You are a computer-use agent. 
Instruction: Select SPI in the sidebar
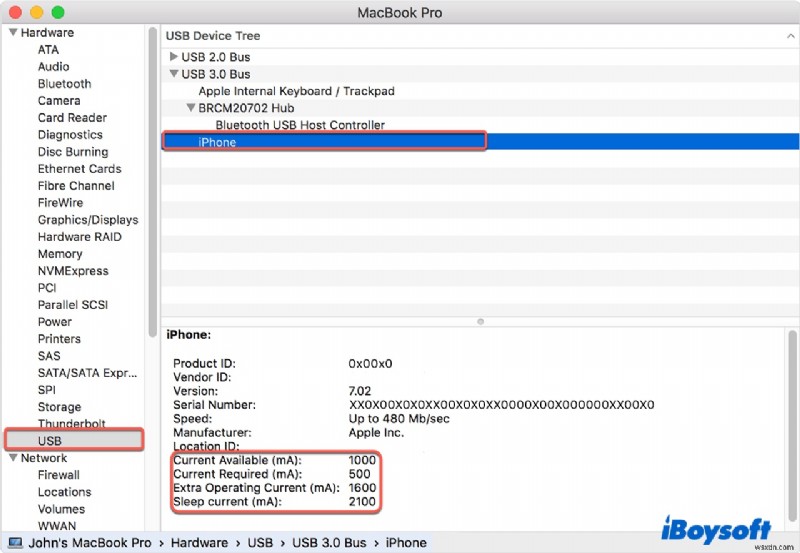46,390
